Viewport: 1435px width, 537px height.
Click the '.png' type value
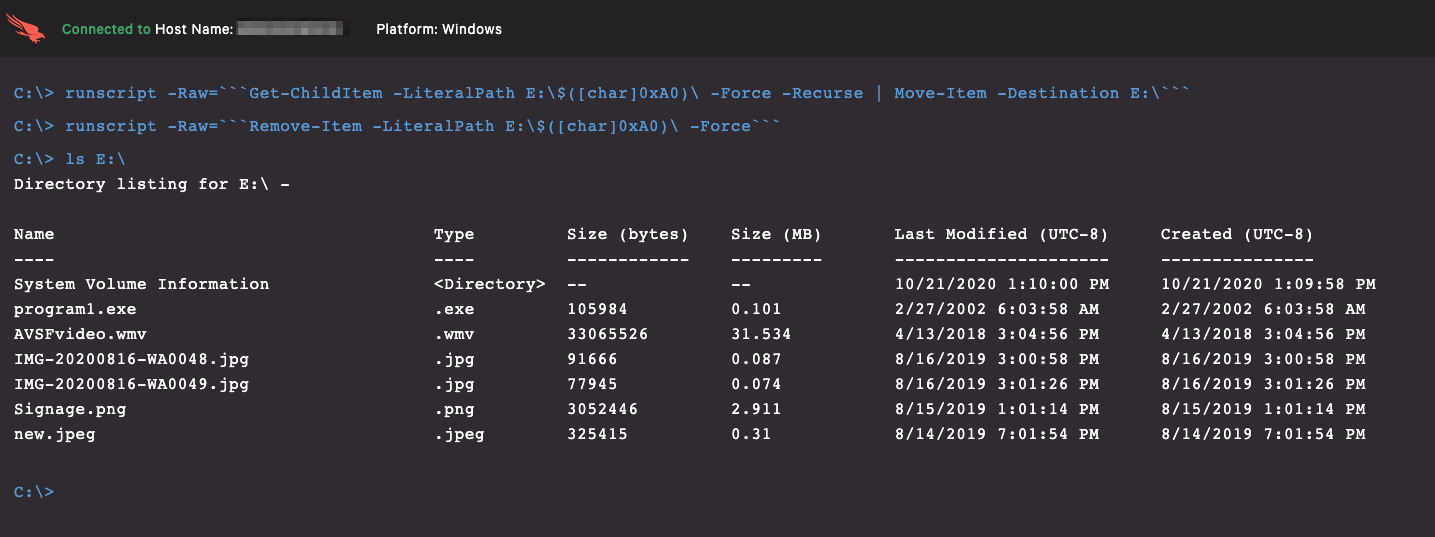coord(454,409)
